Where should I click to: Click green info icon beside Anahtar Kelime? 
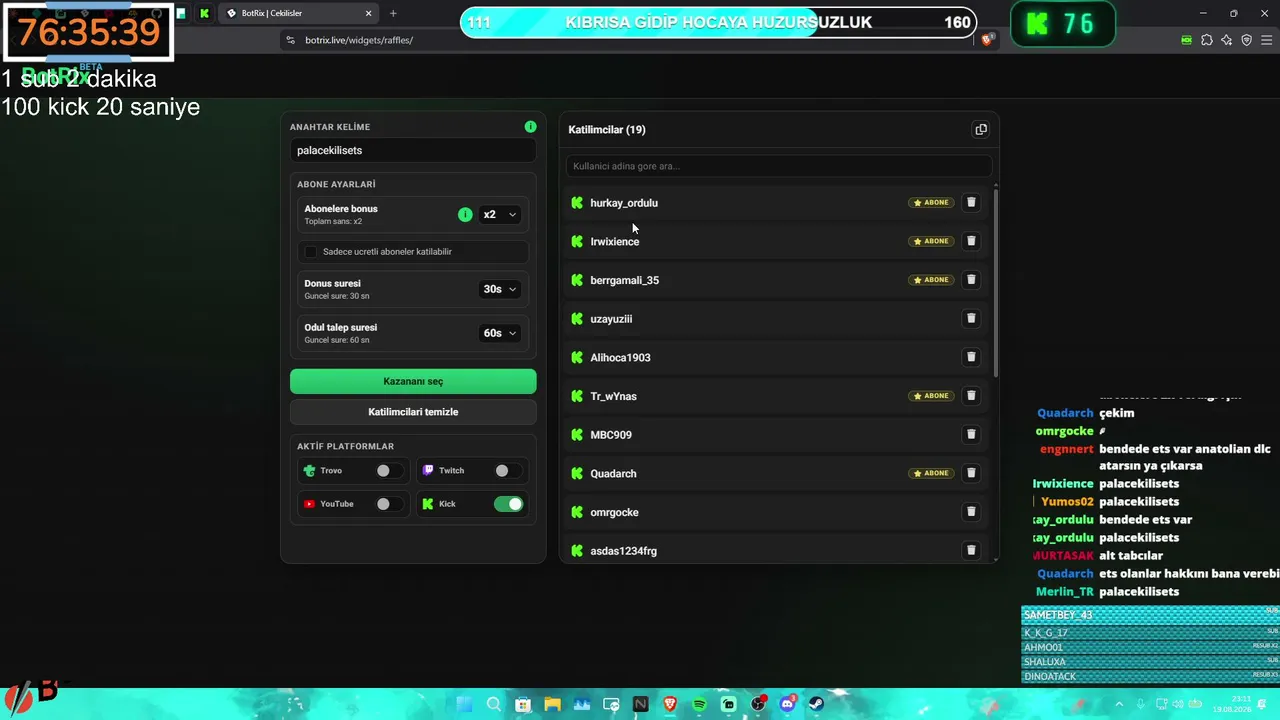530,127
